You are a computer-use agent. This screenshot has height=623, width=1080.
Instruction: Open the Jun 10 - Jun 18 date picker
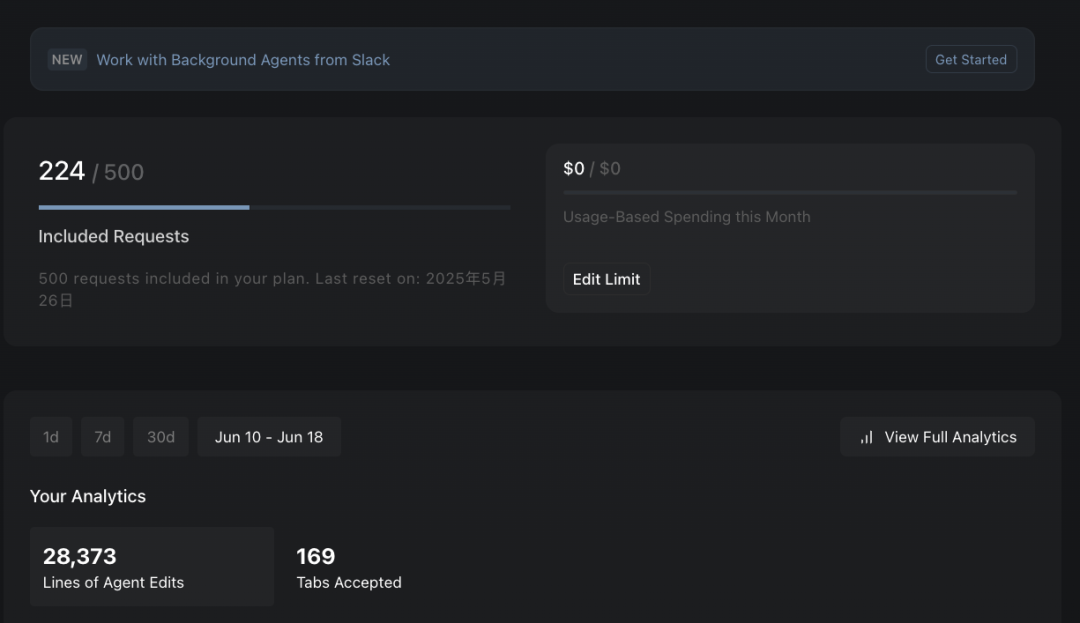tap(269, 436)
